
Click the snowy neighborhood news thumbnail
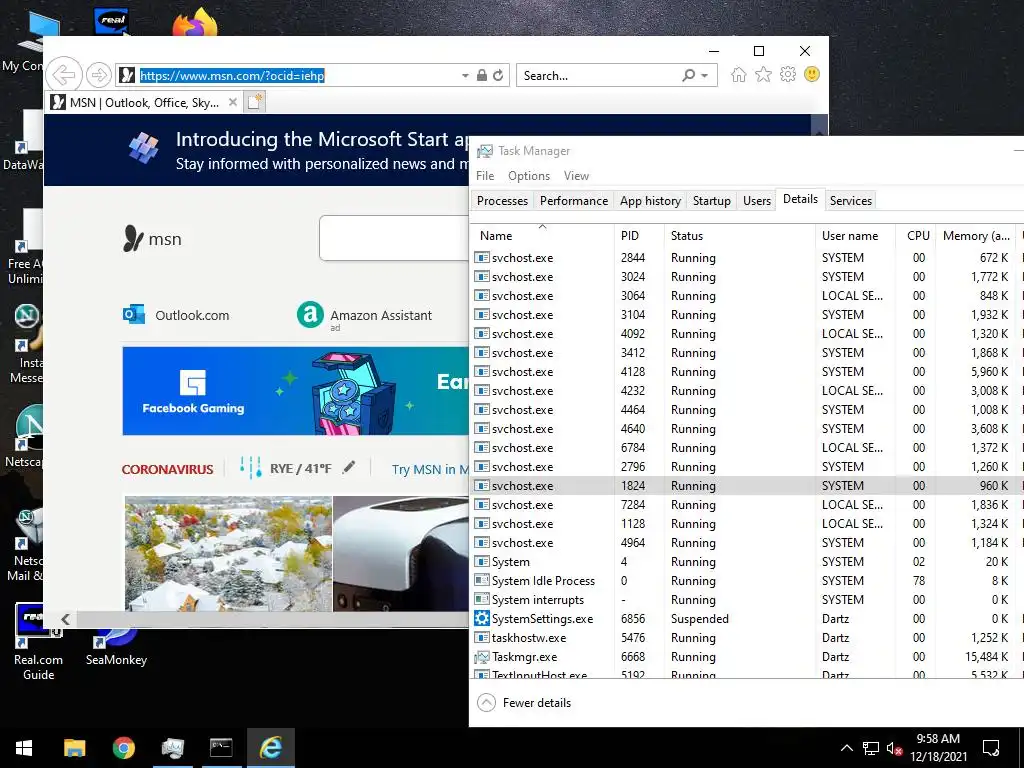229,554
